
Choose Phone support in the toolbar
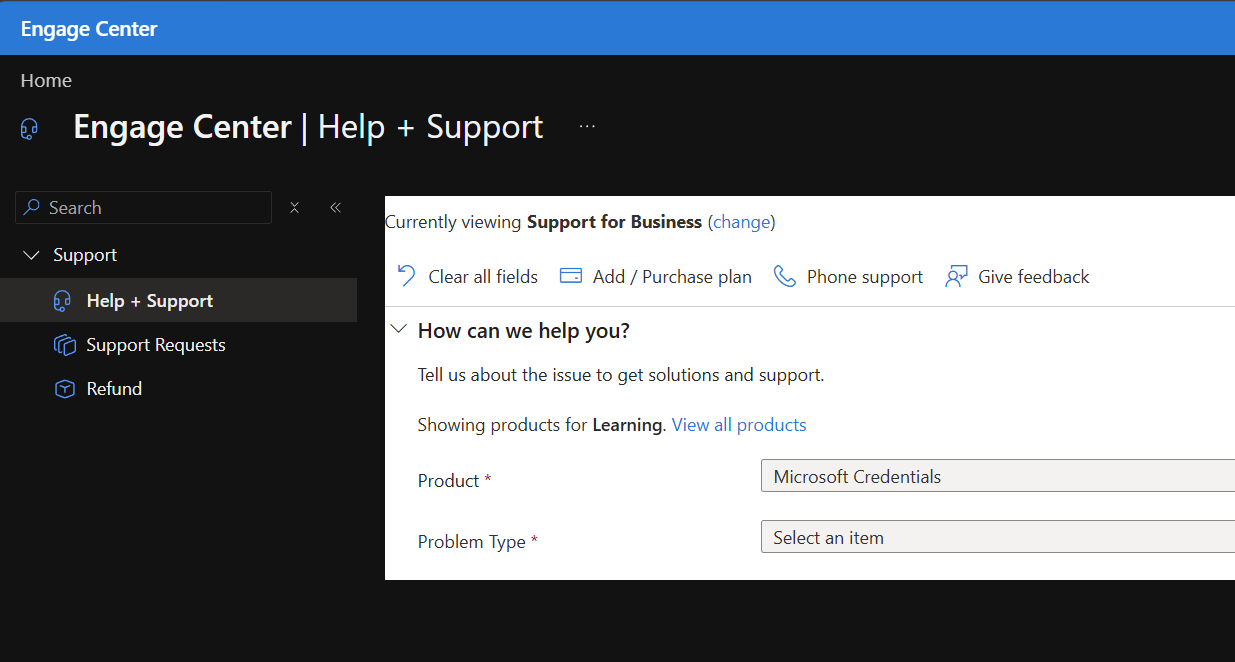click(x=848, y=276)
